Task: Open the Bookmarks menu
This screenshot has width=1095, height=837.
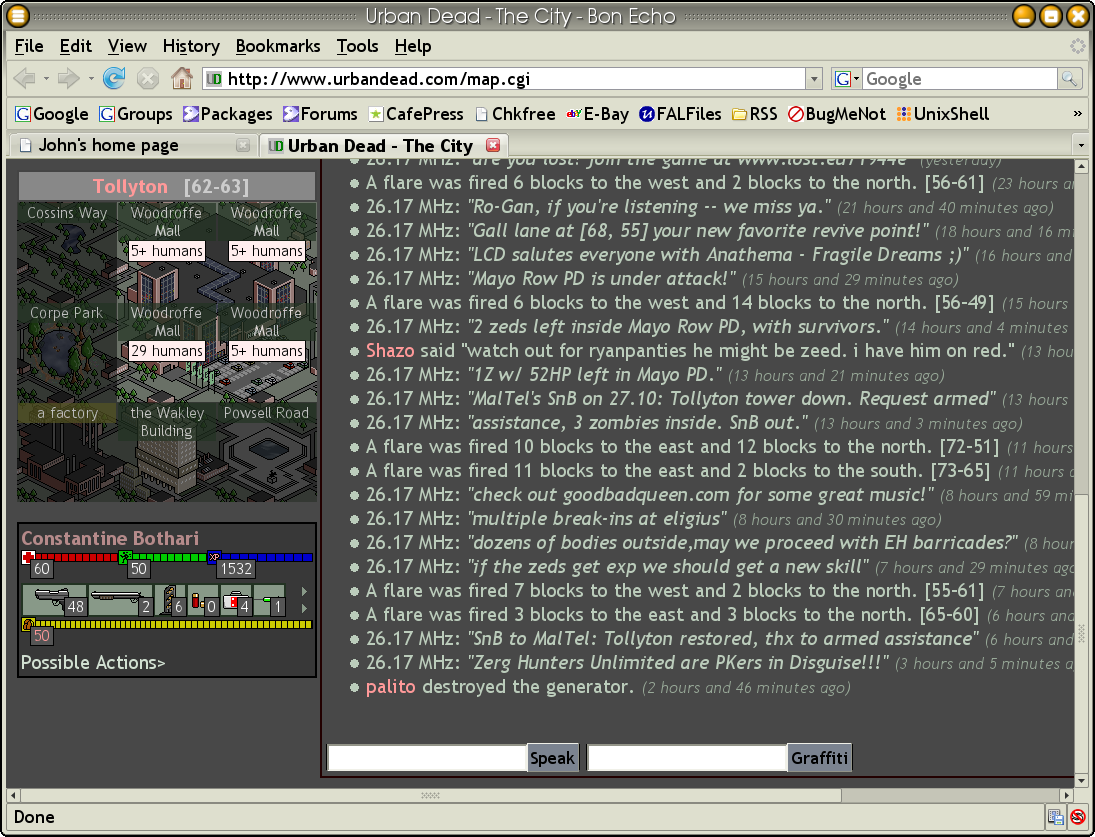Action: click(x=278, y=46)
